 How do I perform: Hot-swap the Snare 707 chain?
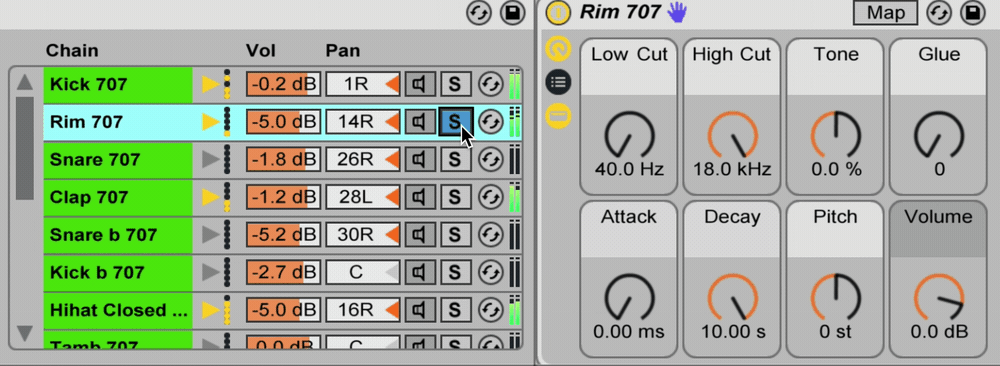tap(490, 159)
